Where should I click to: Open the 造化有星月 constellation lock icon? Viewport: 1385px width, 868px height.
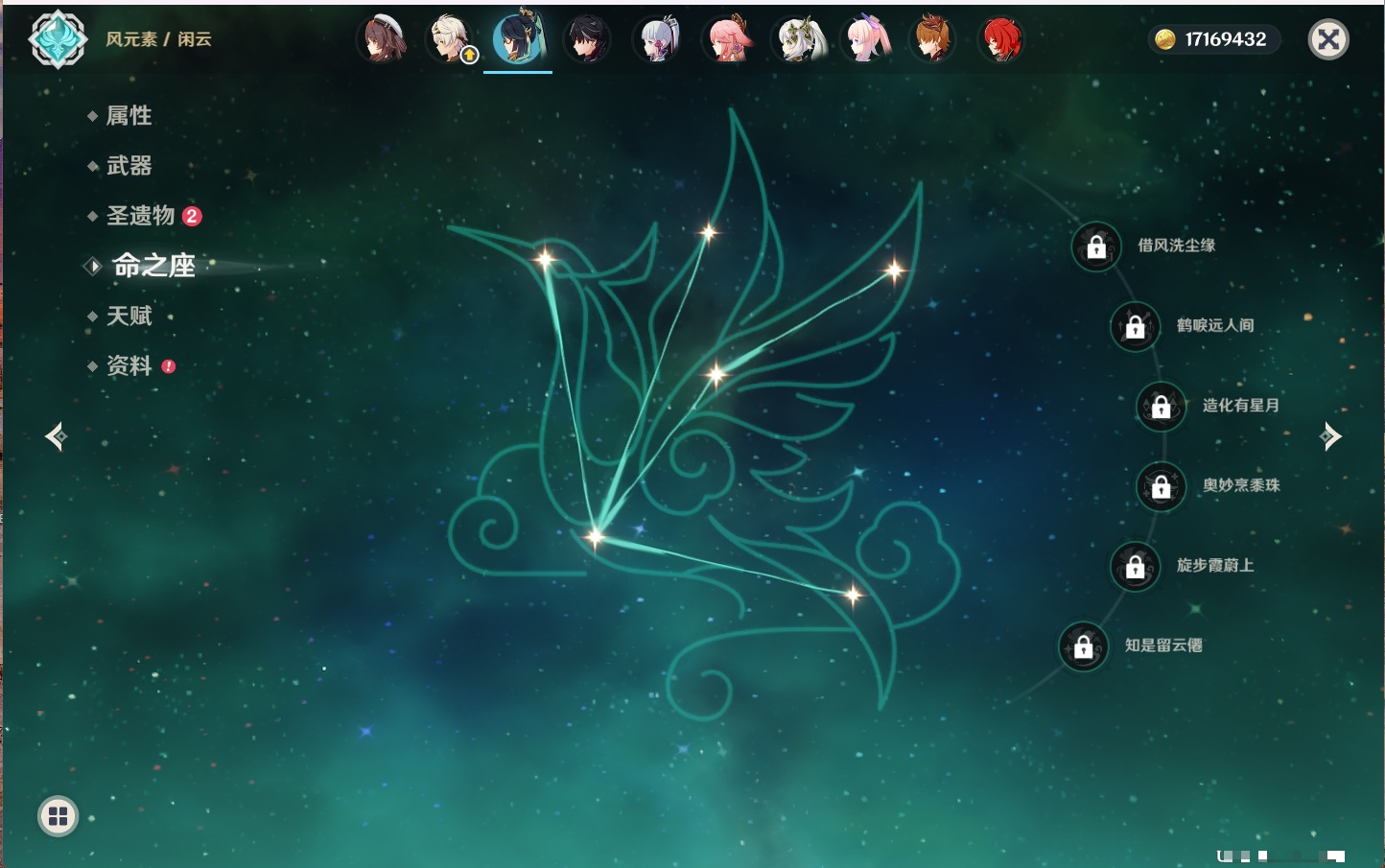[x=1161, y=406]
